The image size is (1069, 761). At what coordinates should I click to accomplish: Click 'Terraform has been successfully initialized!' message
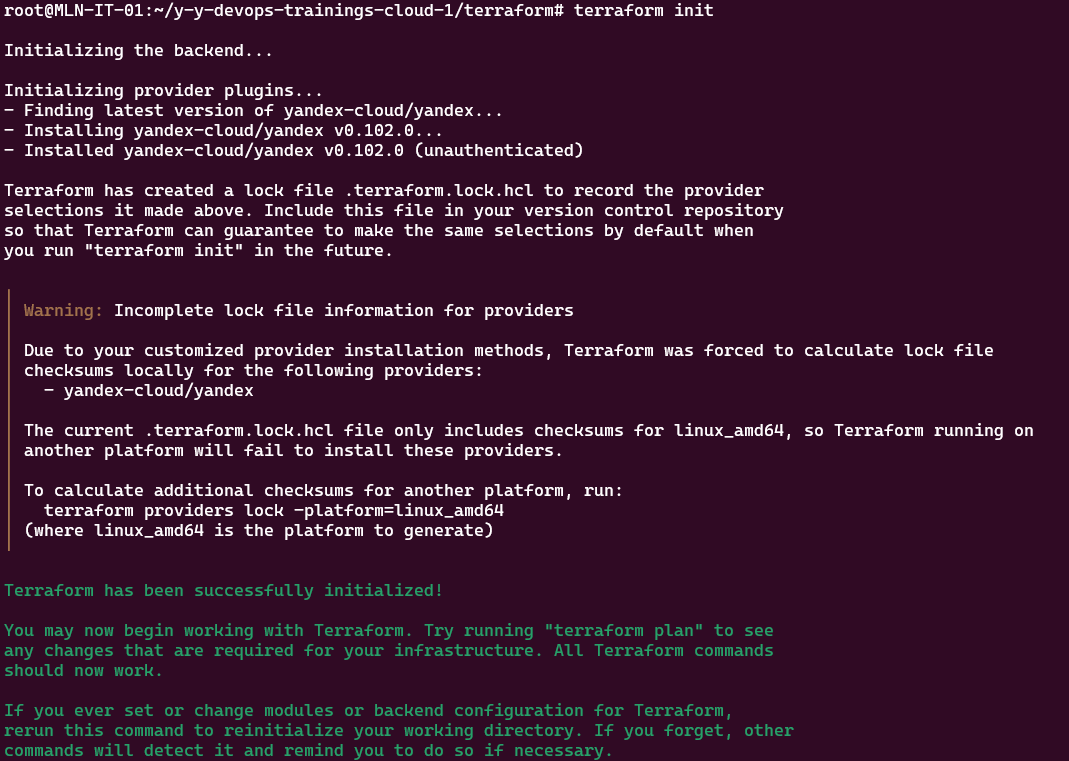[224, 591]
